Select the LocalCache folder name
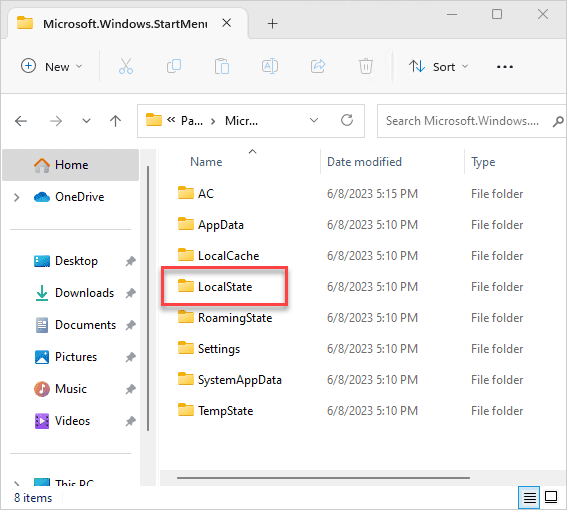The image size is (567, 510). [229, 256]
